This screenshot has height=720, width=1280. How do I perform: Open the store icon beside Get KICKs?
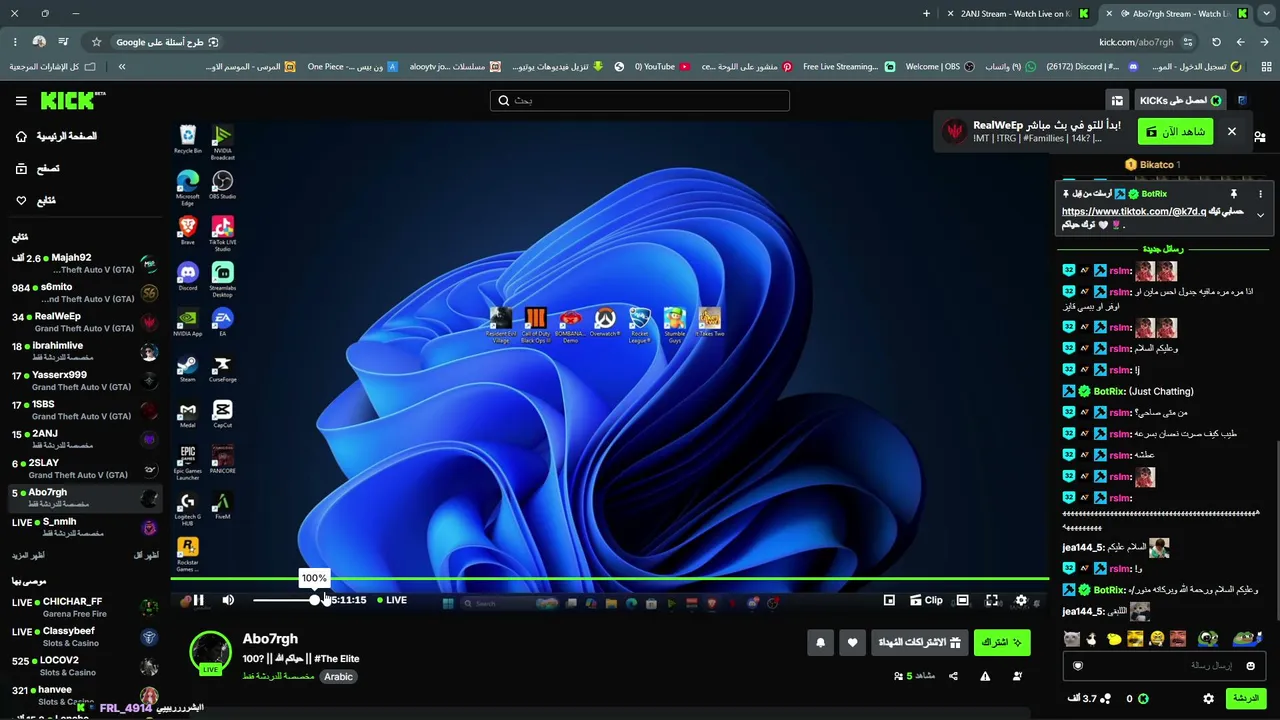click(1117, 101)
